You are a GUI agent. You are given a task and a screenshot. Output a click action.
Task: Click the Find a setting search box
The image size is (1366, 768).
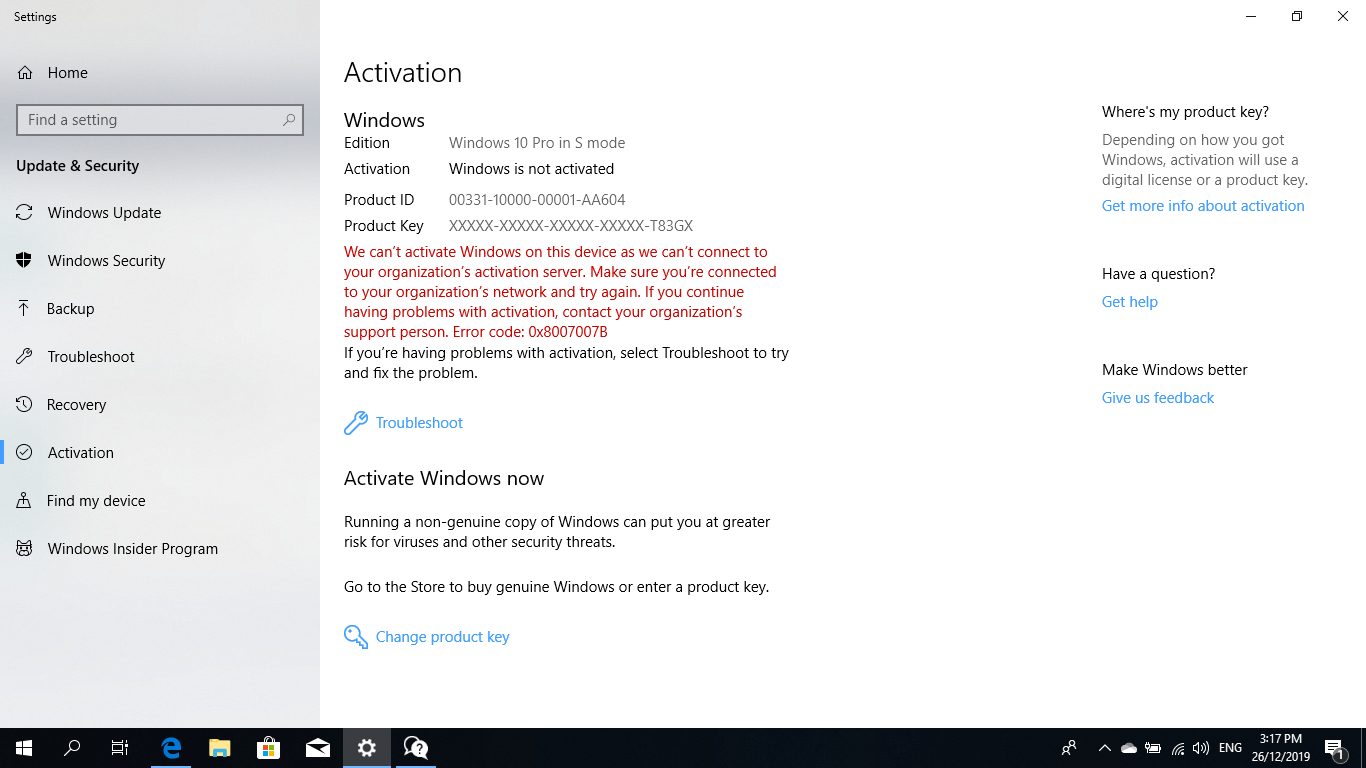pyautogui.click(x=160, y=119)
